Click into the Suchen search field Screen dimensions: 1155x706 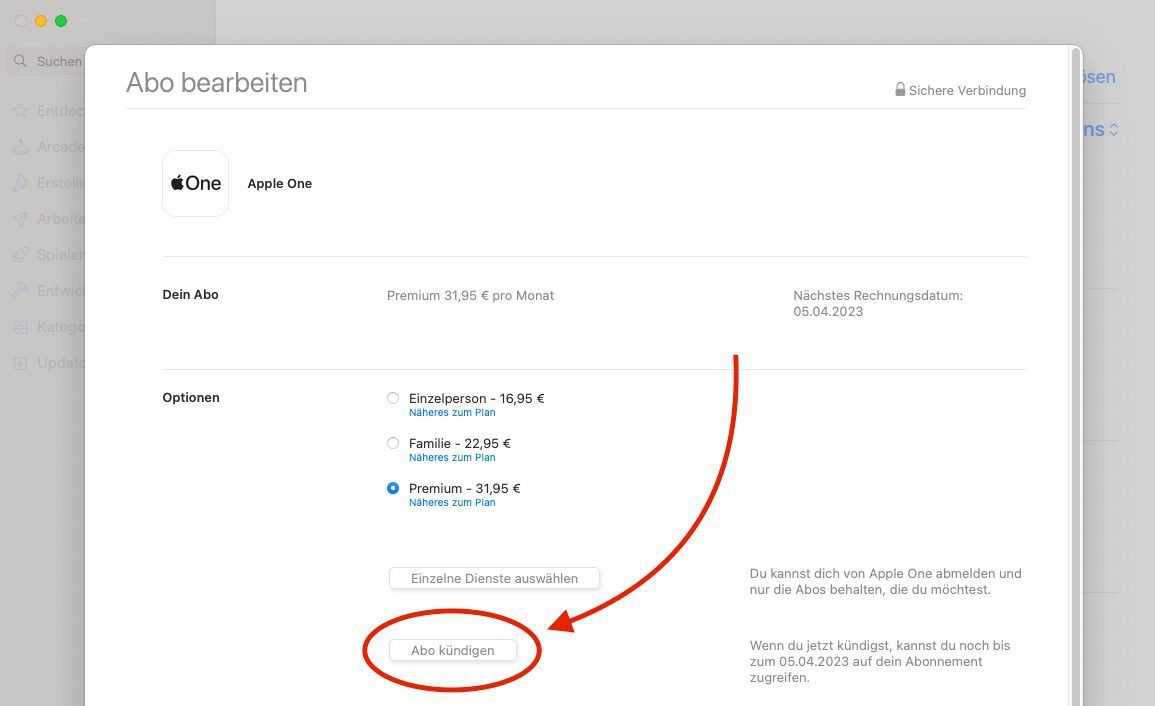pyautogui.click(x=58, y=61)
